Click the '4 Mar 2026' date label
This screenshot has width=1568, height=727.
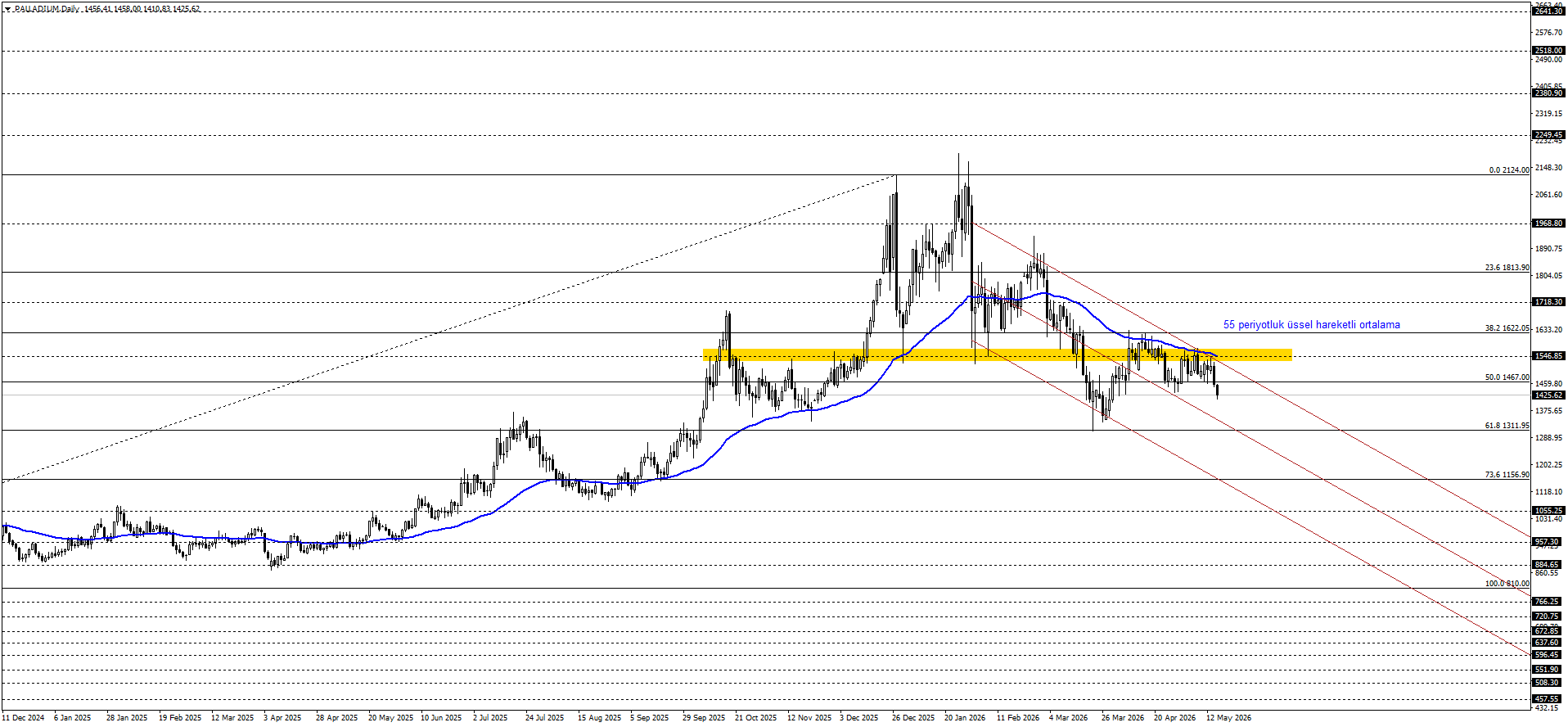[1069, 718]
